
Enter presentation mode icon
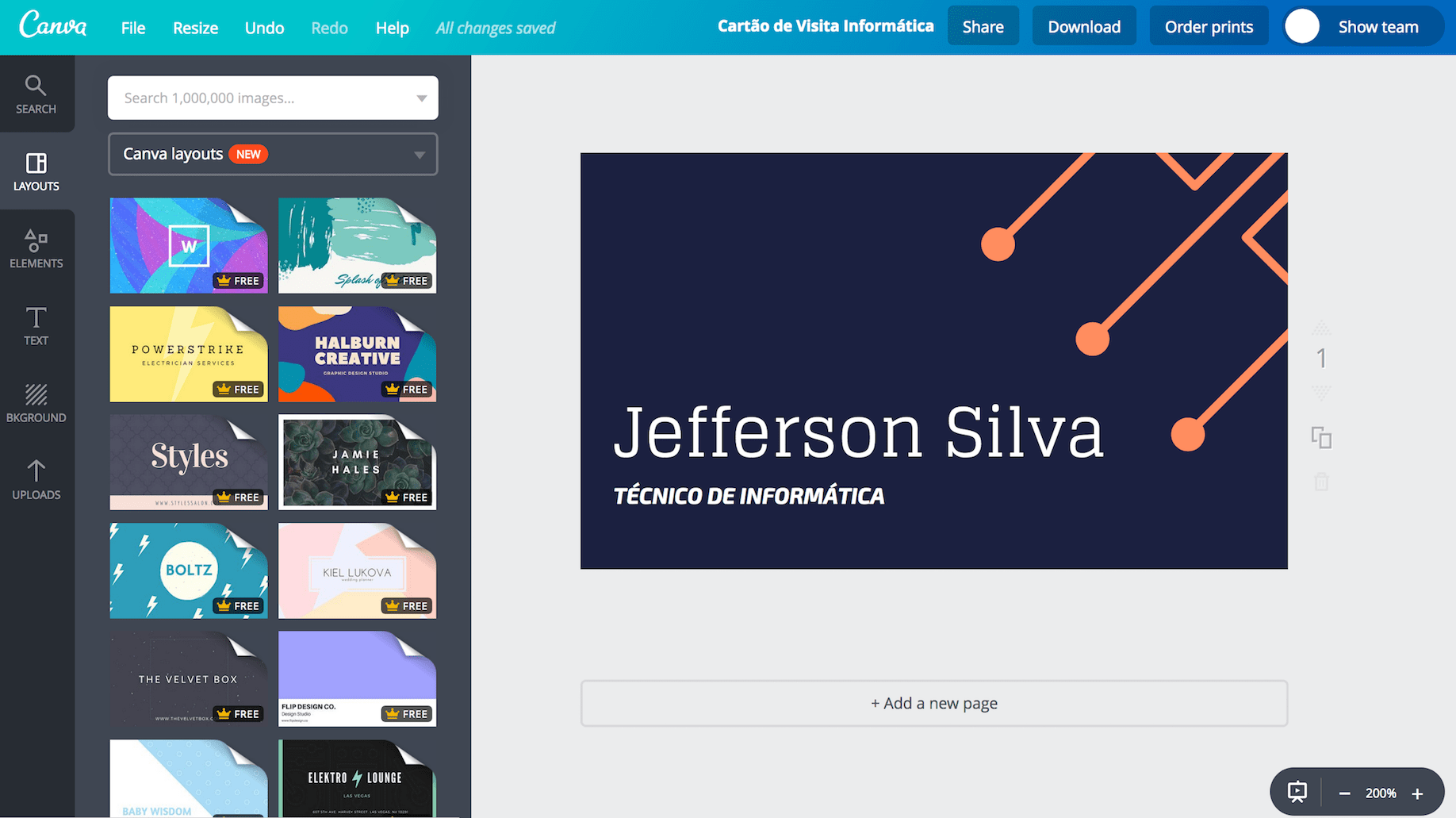pyautogui.click(x=1297, y=792)
